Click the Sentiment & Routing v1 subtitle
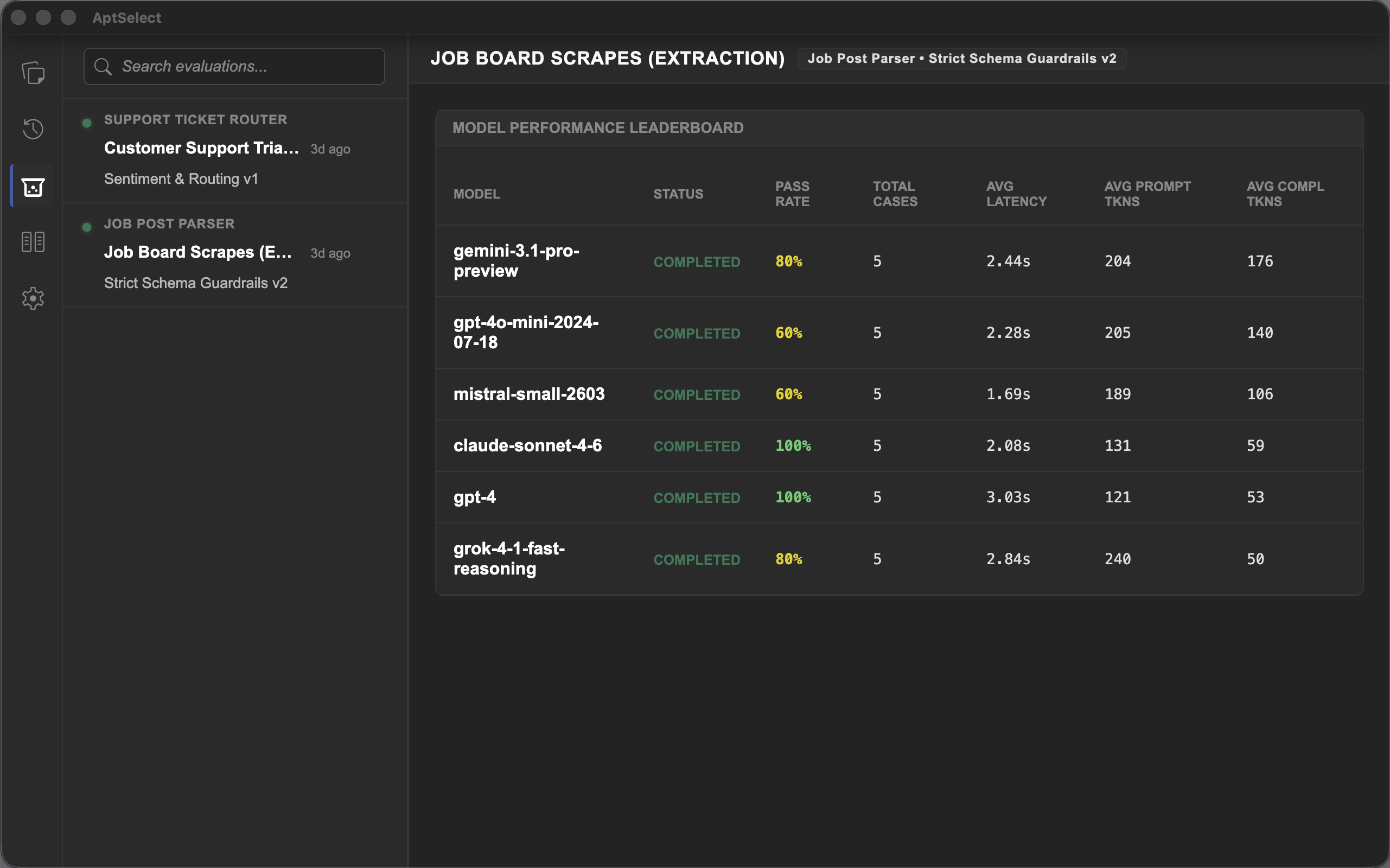 (181, 178)
